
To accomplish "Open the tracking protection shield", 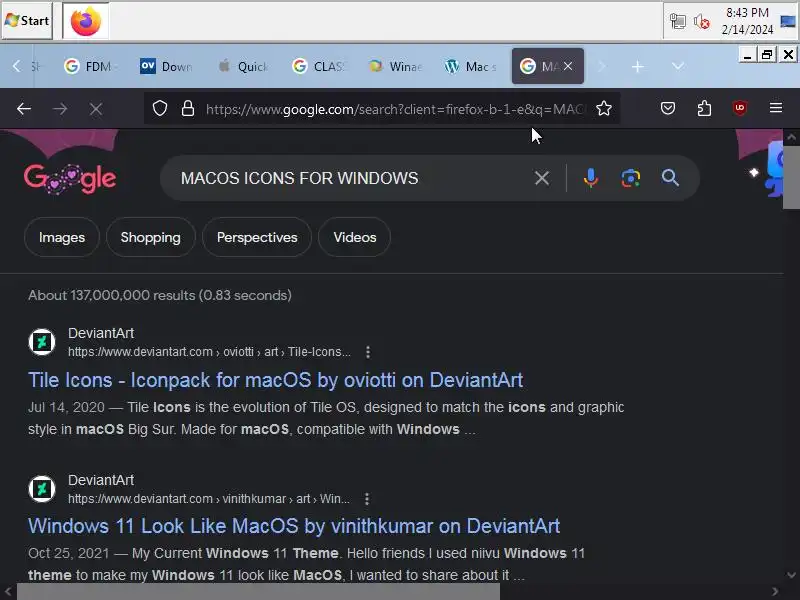I will pyautogui.click(x=160, y=109).
